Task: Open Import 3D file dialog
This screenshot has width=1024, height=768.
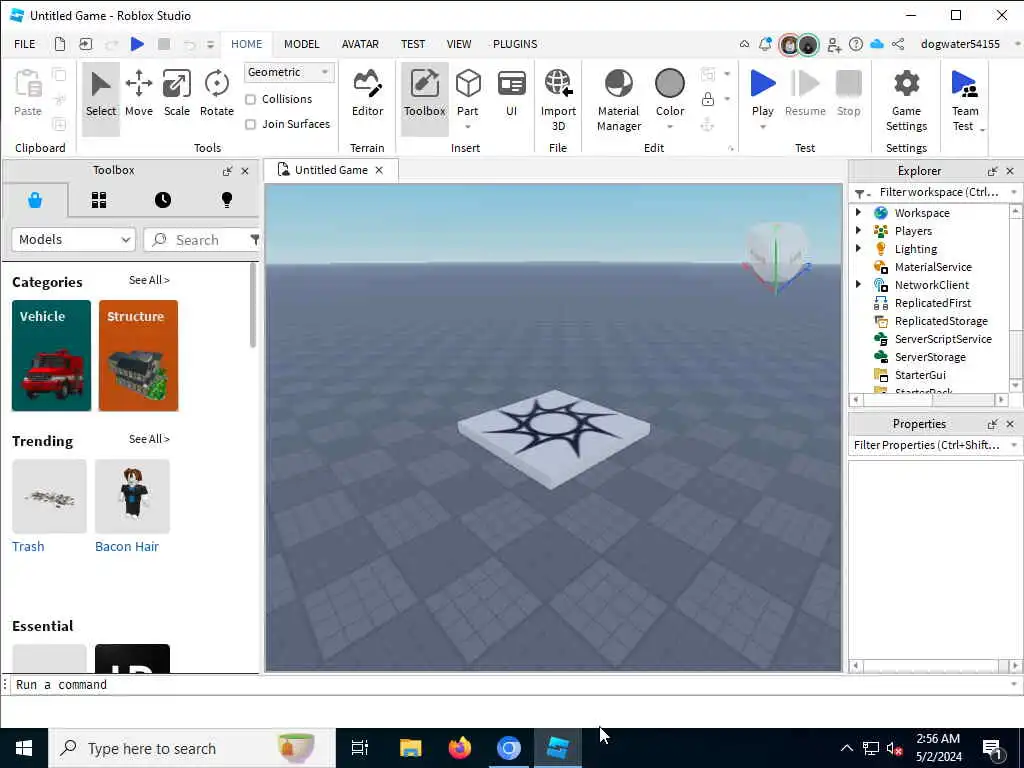Action: point(558,100)
